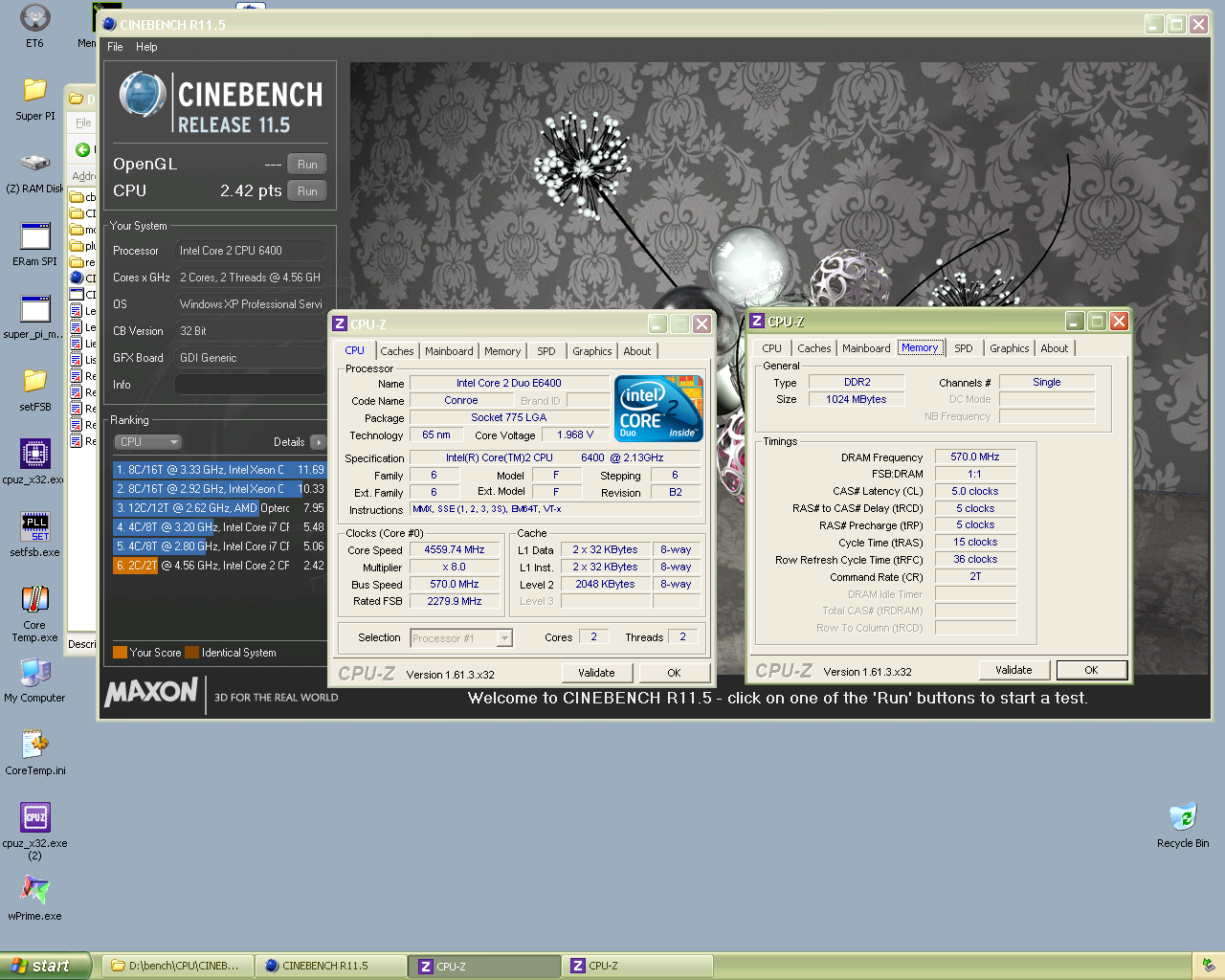Click the Core Speed 4559.74 MHz value
1225x980 pixels.
(455, 550)
